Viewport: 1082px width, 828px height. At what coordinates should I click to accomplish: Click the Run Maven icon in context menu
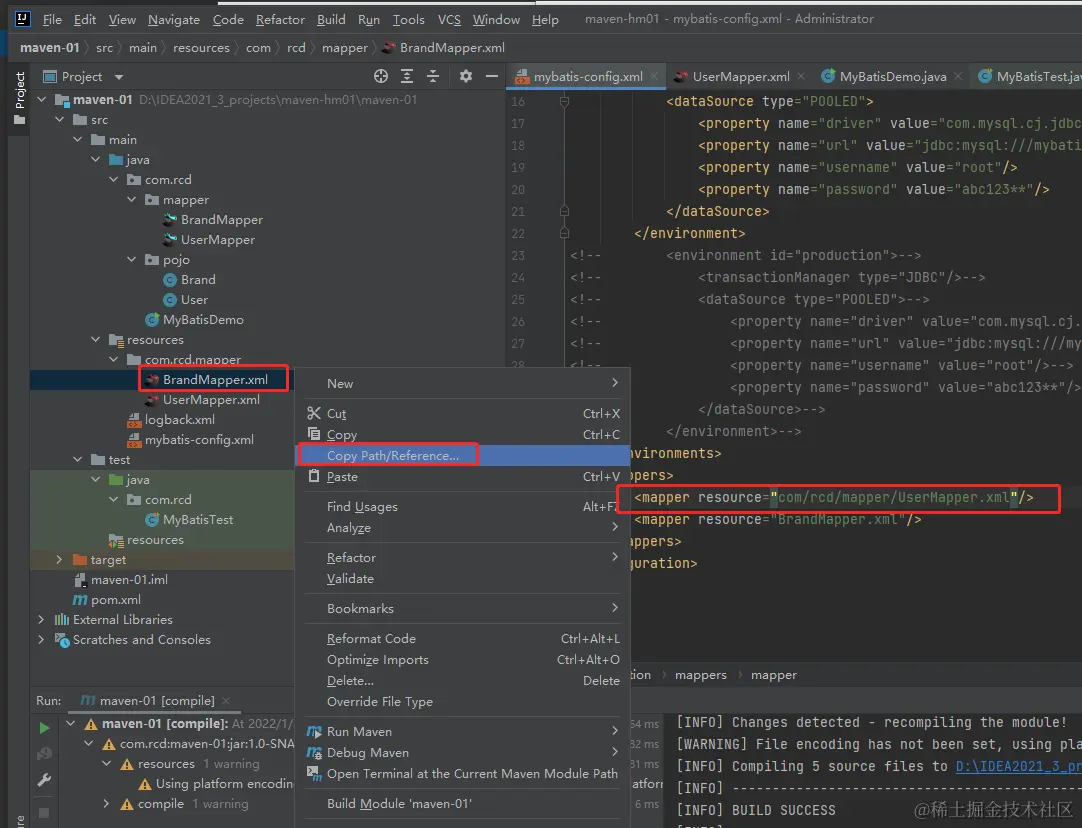click(x=314, y=731)
